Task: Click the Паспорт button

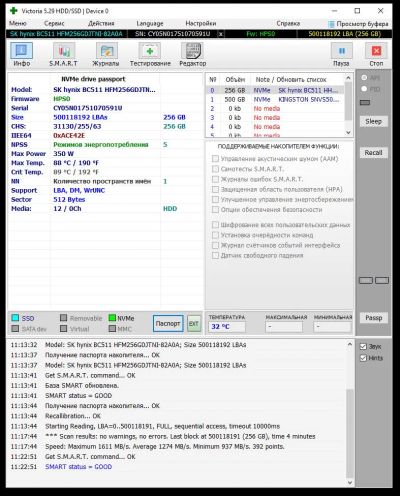Action: tap(168, 324)
